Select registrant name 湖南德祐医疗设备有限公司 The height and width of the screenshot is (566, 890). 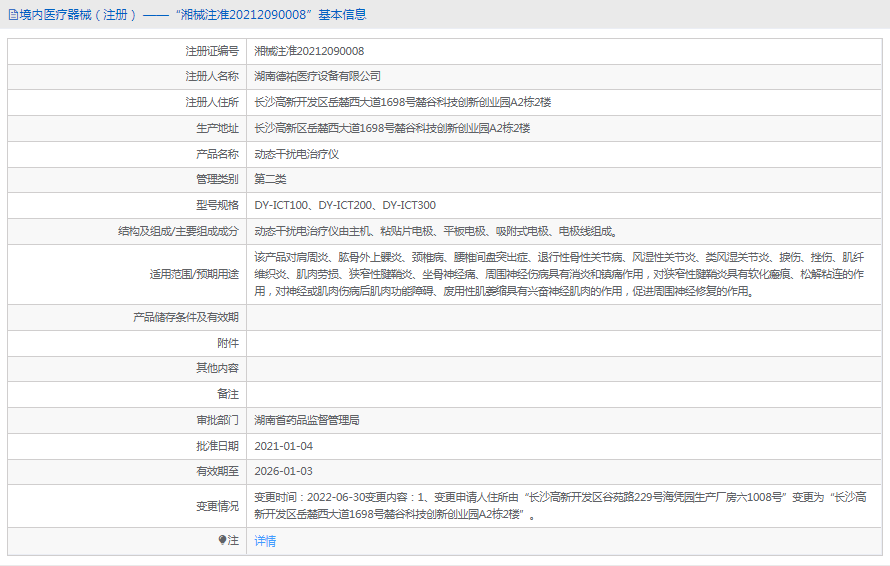(317, 76)
